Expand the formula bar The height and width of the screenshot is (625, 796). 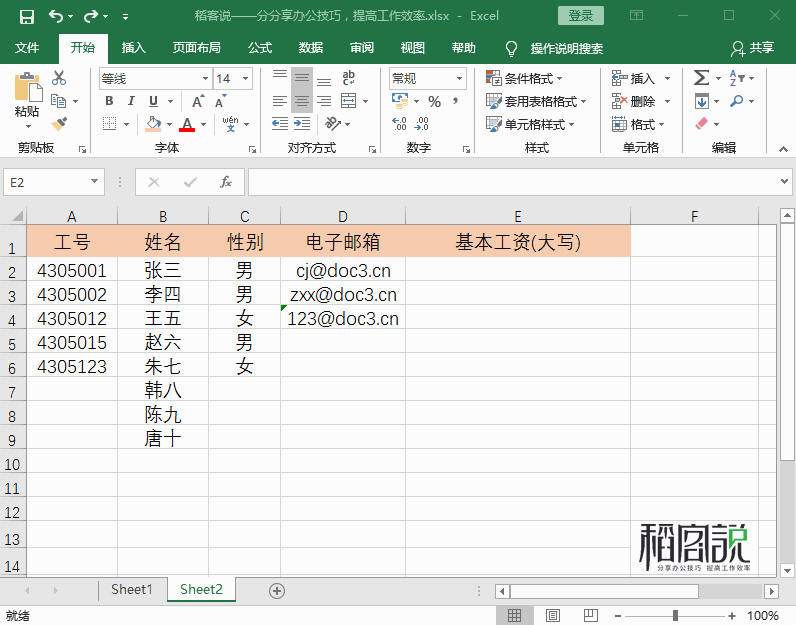tap(784, 181)
